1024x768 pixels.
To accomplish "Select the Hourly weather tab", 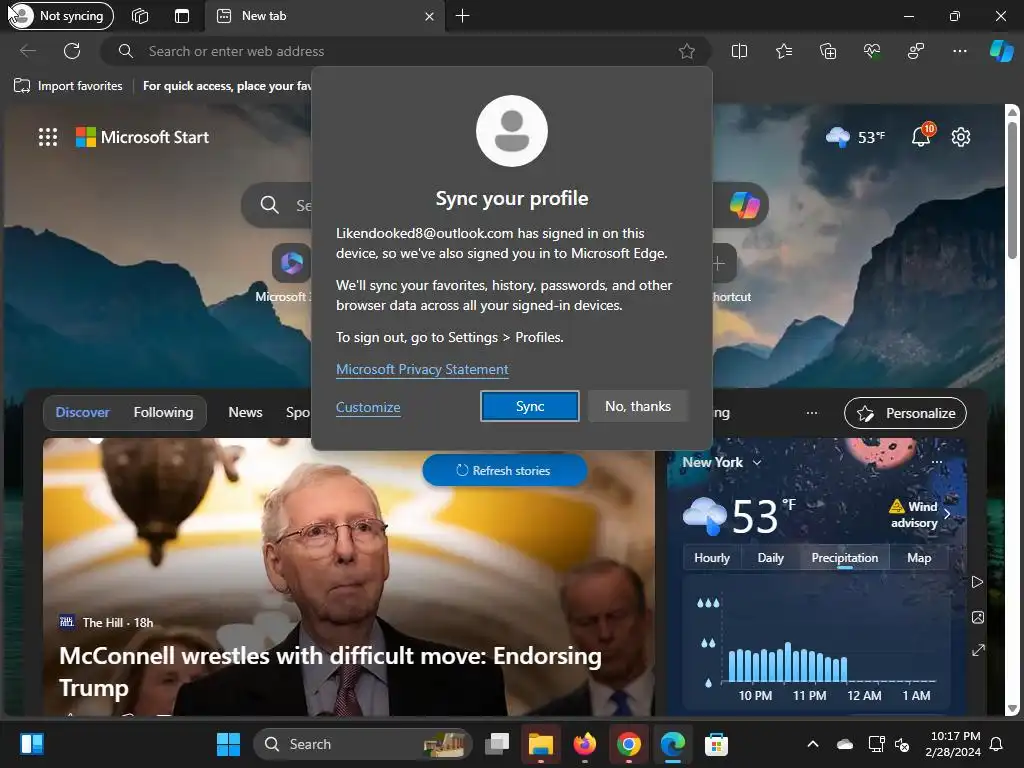I will [711, 558].
